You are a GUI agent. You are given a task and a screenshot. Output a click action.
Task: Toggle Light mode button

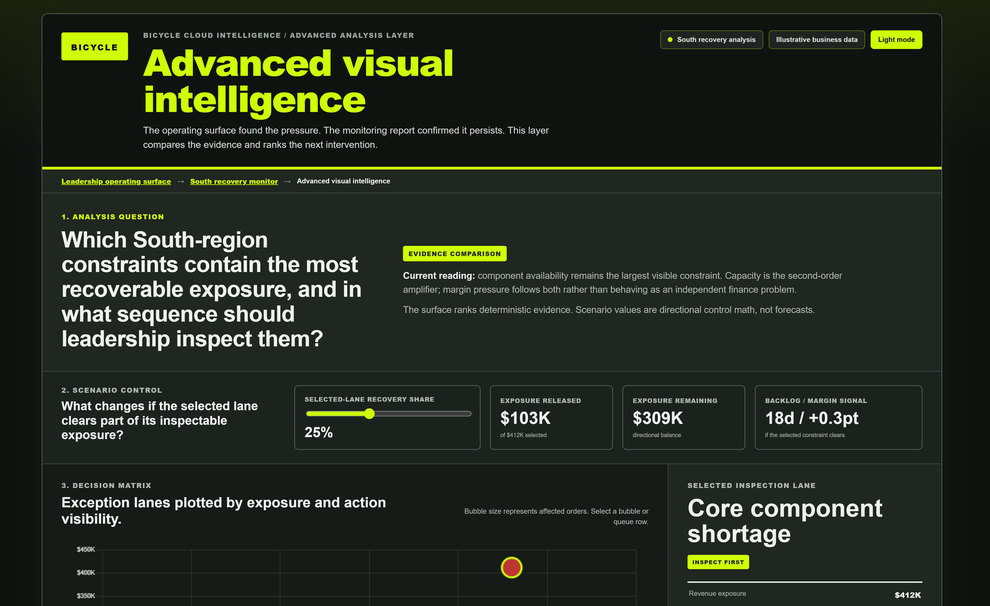(x=896, y=40)
